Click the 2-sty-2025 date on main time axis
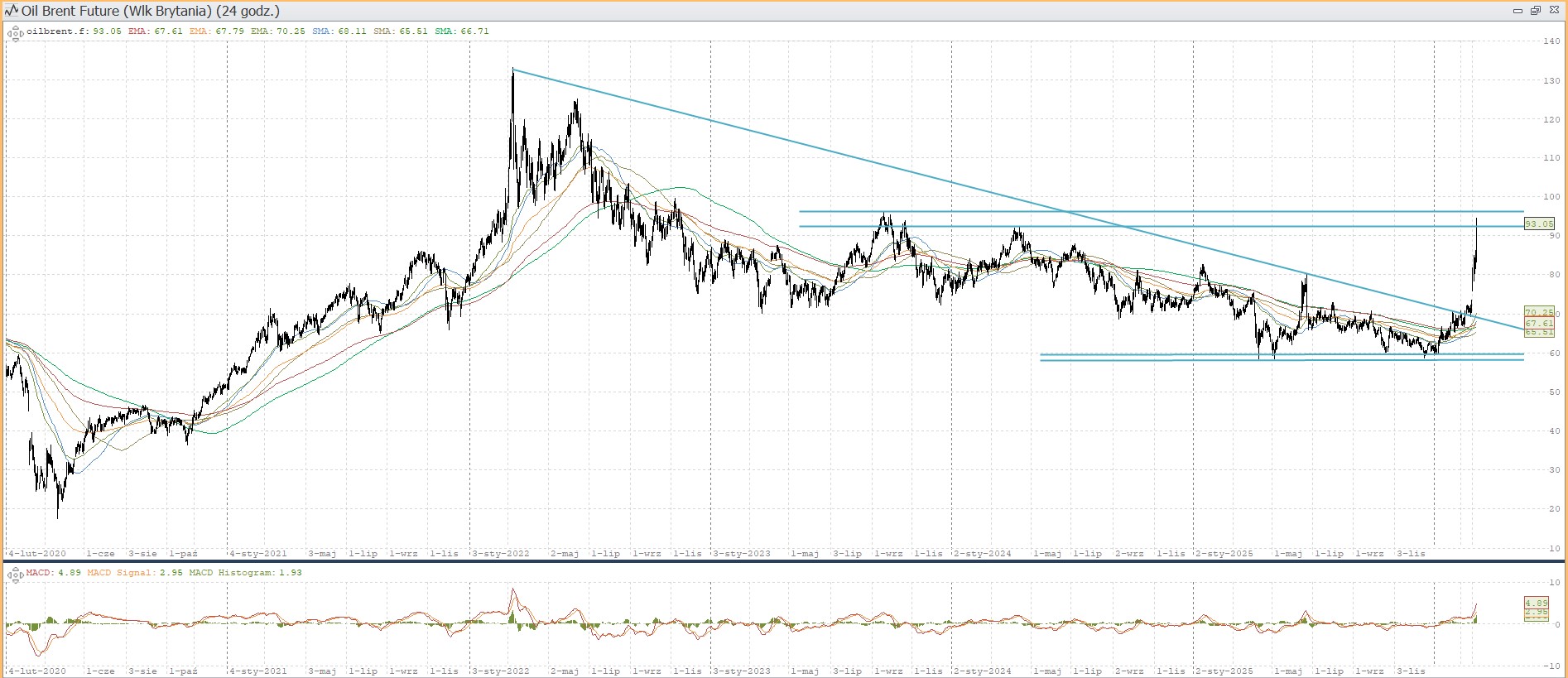 (1224, 554)
